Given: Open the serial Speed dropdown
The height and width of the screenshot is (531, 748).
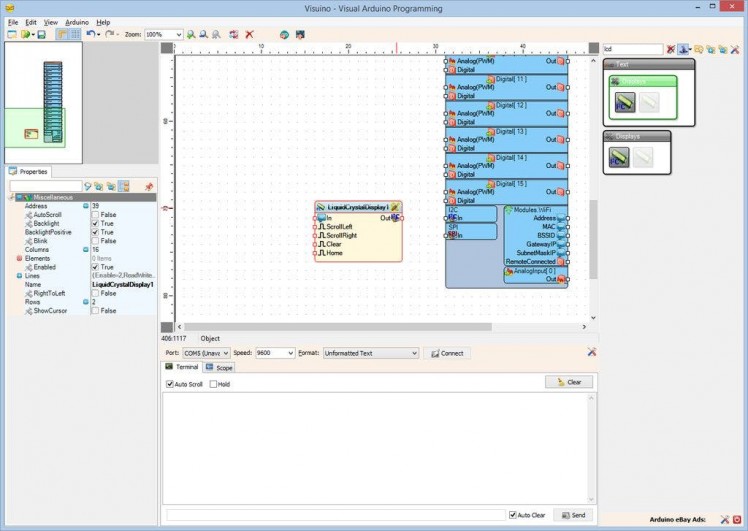Looking at the screenshot, I should [290, 353].
